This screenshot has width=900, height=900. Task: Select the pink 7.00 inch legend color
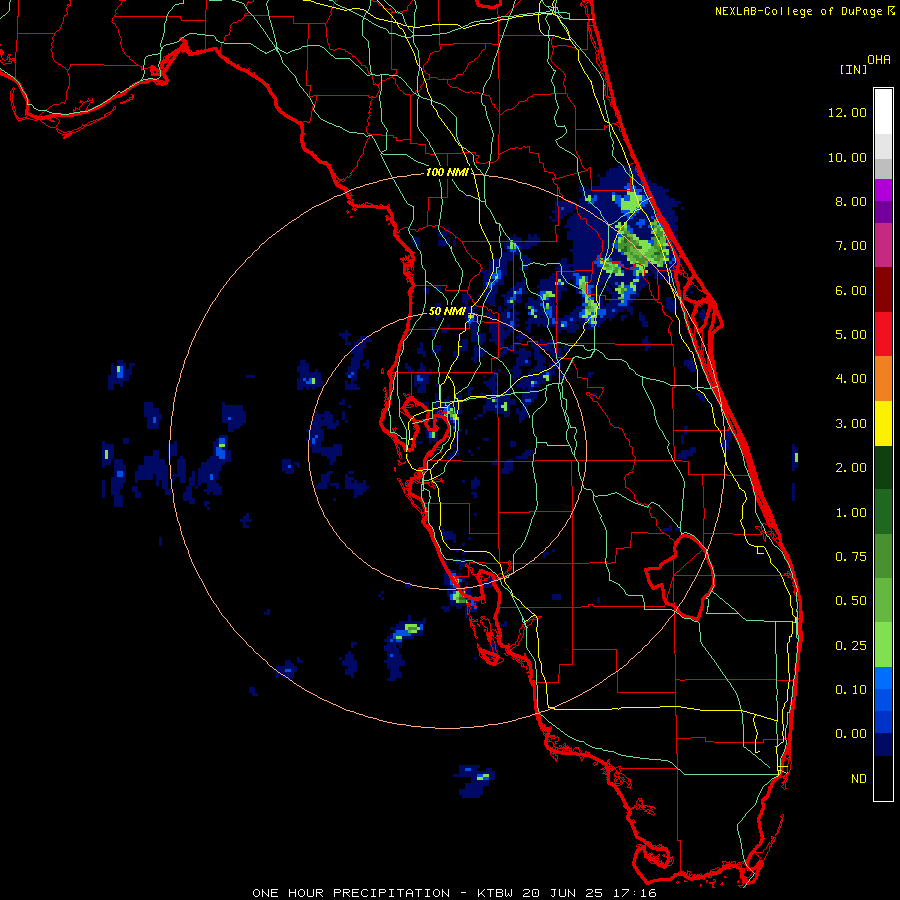(x=883, y=245)
